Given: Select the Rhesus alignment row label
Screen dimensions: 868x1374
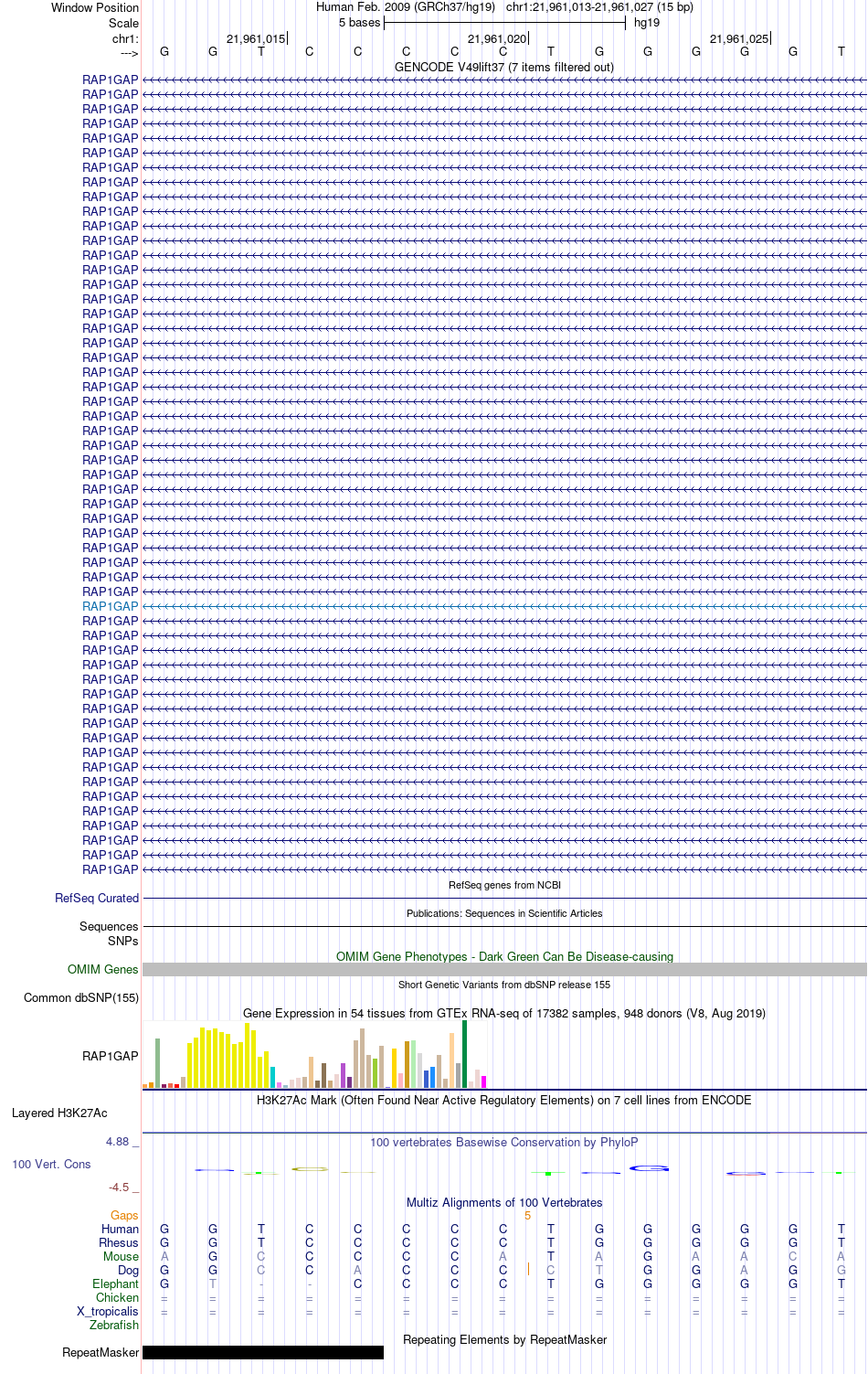Looking at the screenshot, I should click(x=119, y=1243).
